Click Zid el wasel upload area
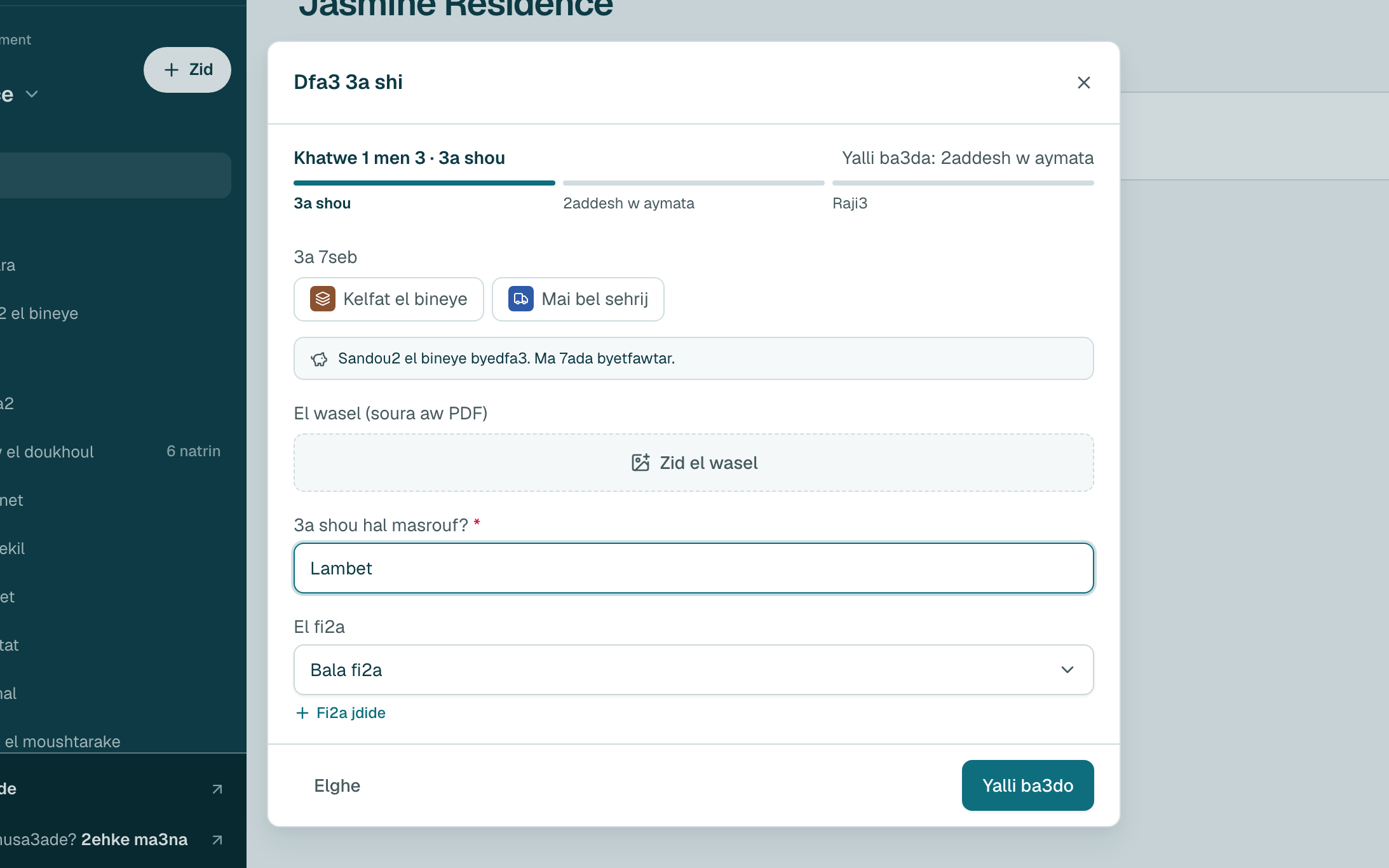1389x868 pixels. coord(694,463)
